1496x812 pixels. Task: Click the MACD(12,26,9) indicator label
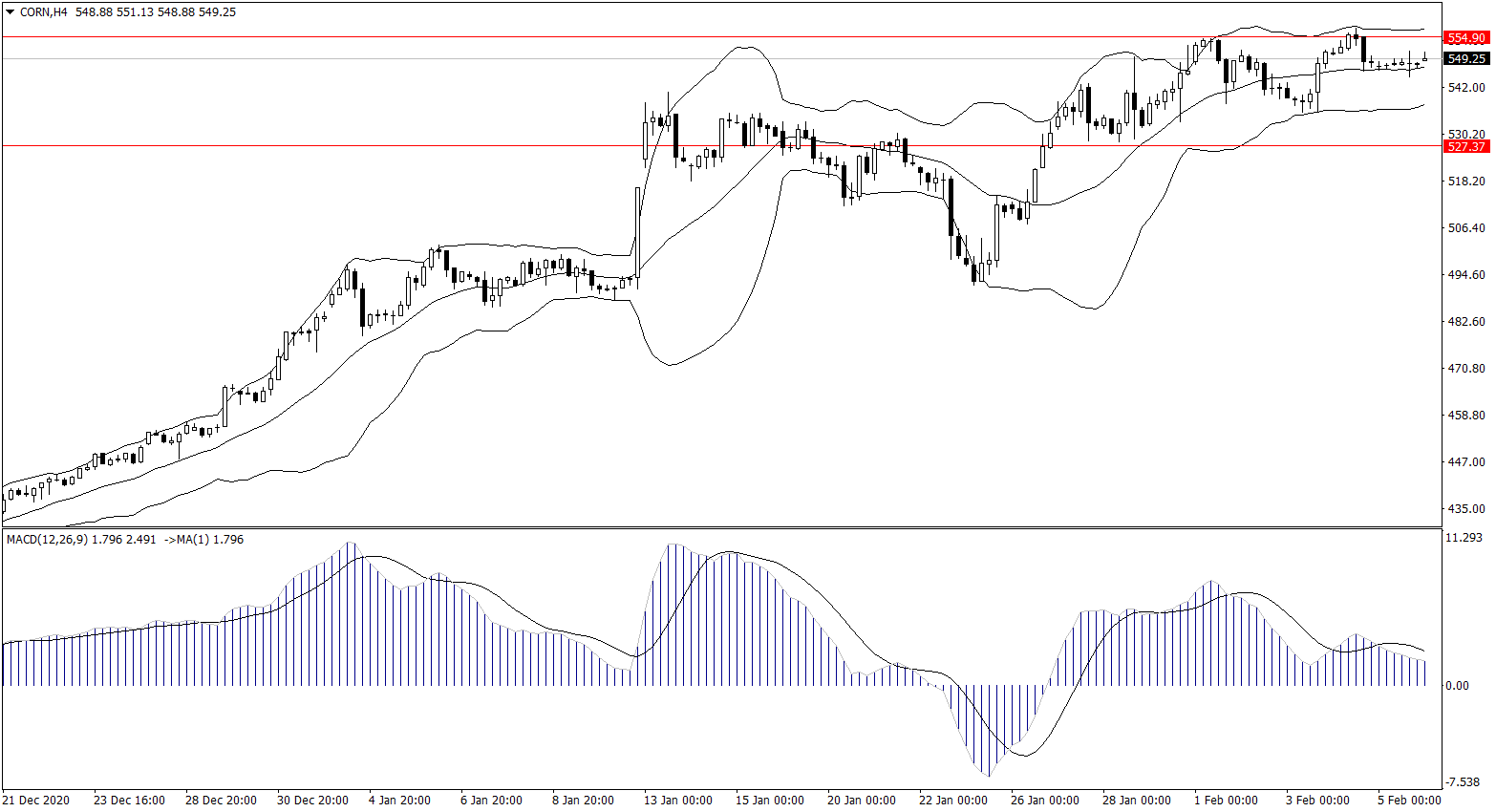[x=47, y=540]
